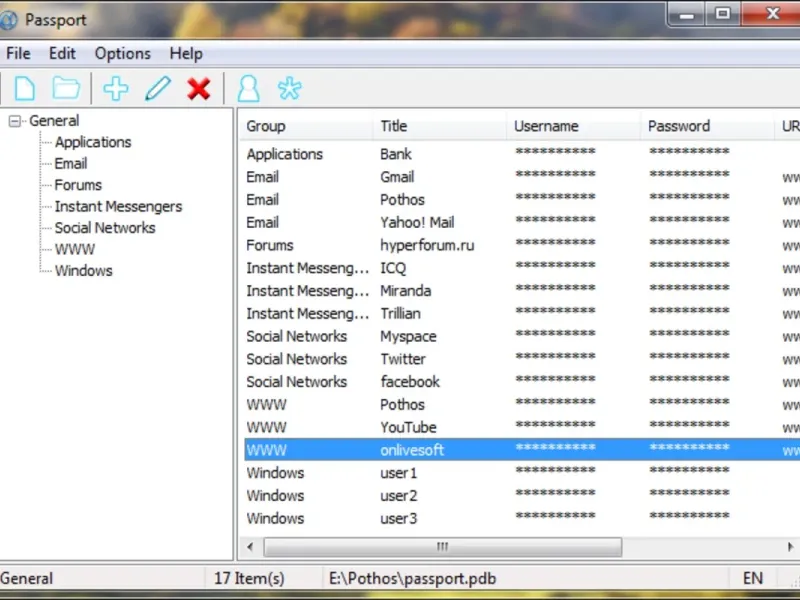Sort by the Title column header
The height and width of the screenshot is (600, 800).
(442, 126)
